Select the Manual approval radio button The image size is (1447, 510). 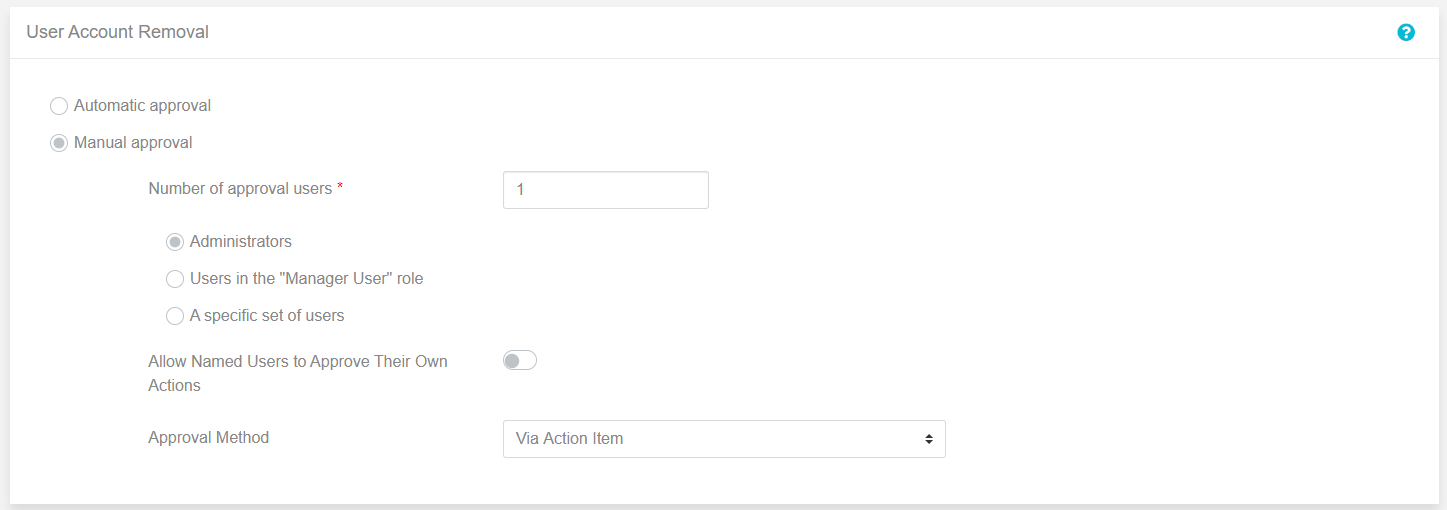[x=59, y=143]
